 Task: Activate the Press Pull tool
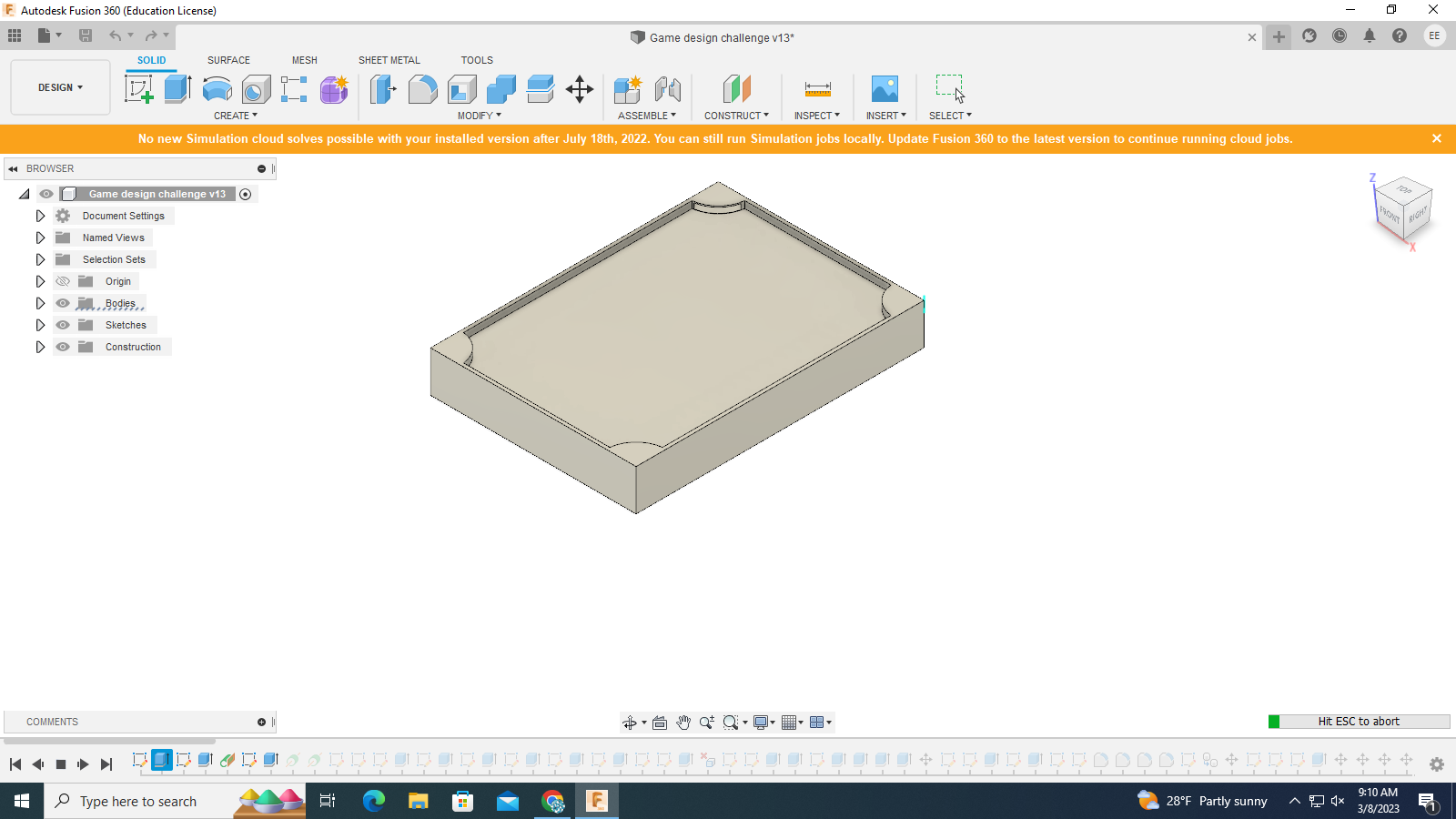click(x=383, y=88)
